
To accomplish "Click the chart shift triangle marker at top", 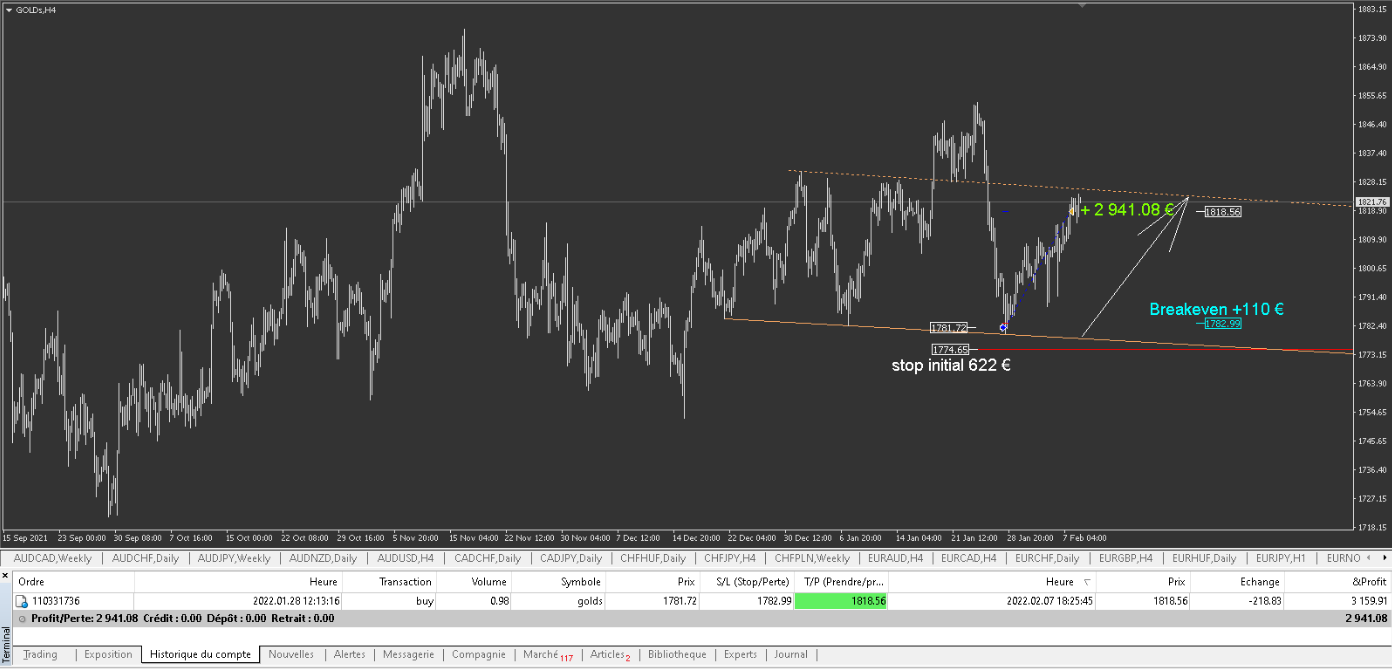I will (1081, 5).
